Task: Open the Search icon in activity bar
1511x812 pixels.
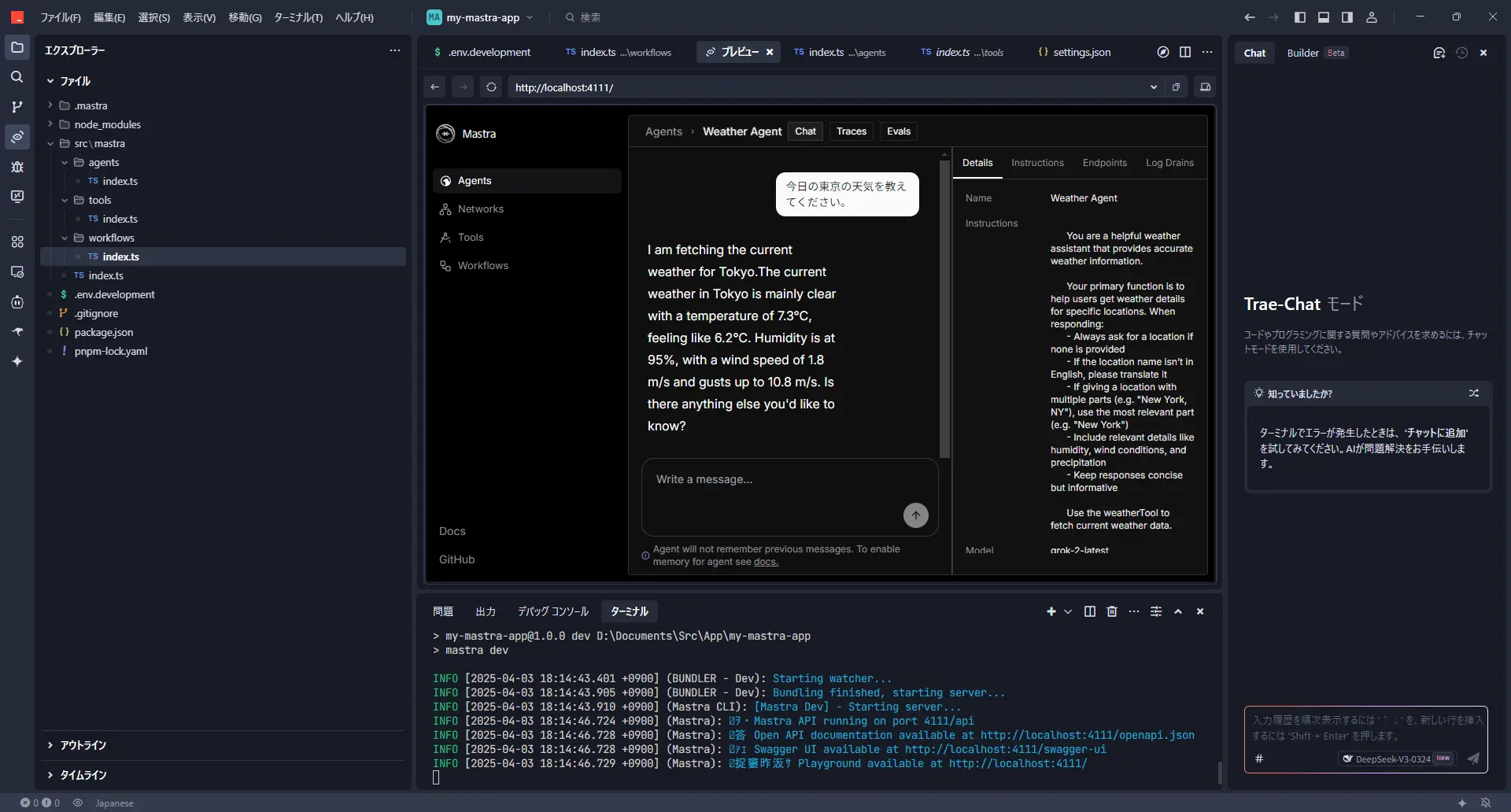Action: [17, 77]
